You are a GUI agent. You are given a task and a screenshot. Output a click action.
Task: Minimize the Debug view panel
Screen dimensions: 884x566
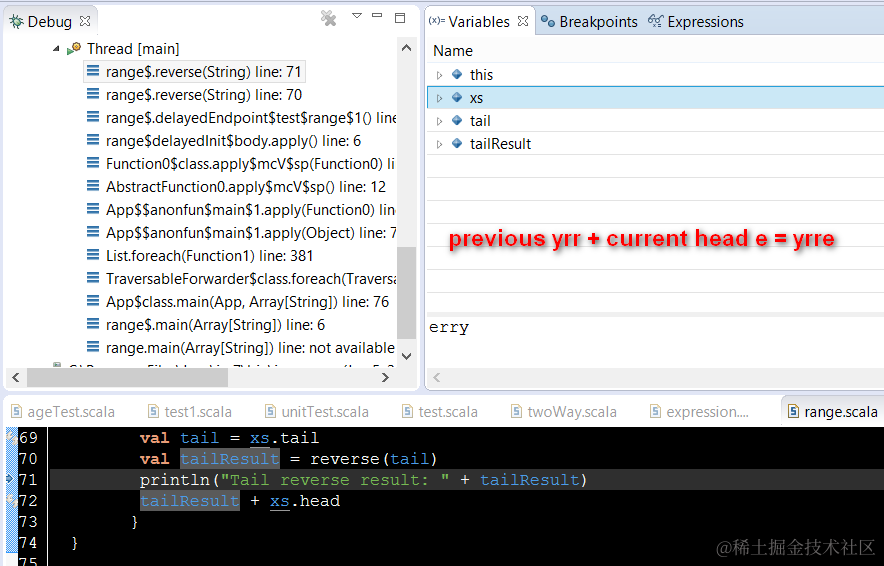(x=377, y=15)
